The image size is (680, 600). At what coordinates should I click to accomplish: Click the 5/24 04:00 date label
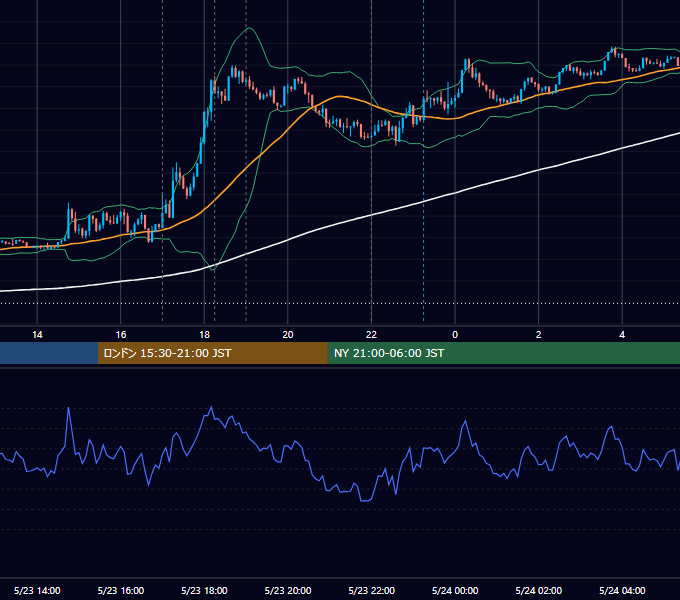tap(622, 590)
